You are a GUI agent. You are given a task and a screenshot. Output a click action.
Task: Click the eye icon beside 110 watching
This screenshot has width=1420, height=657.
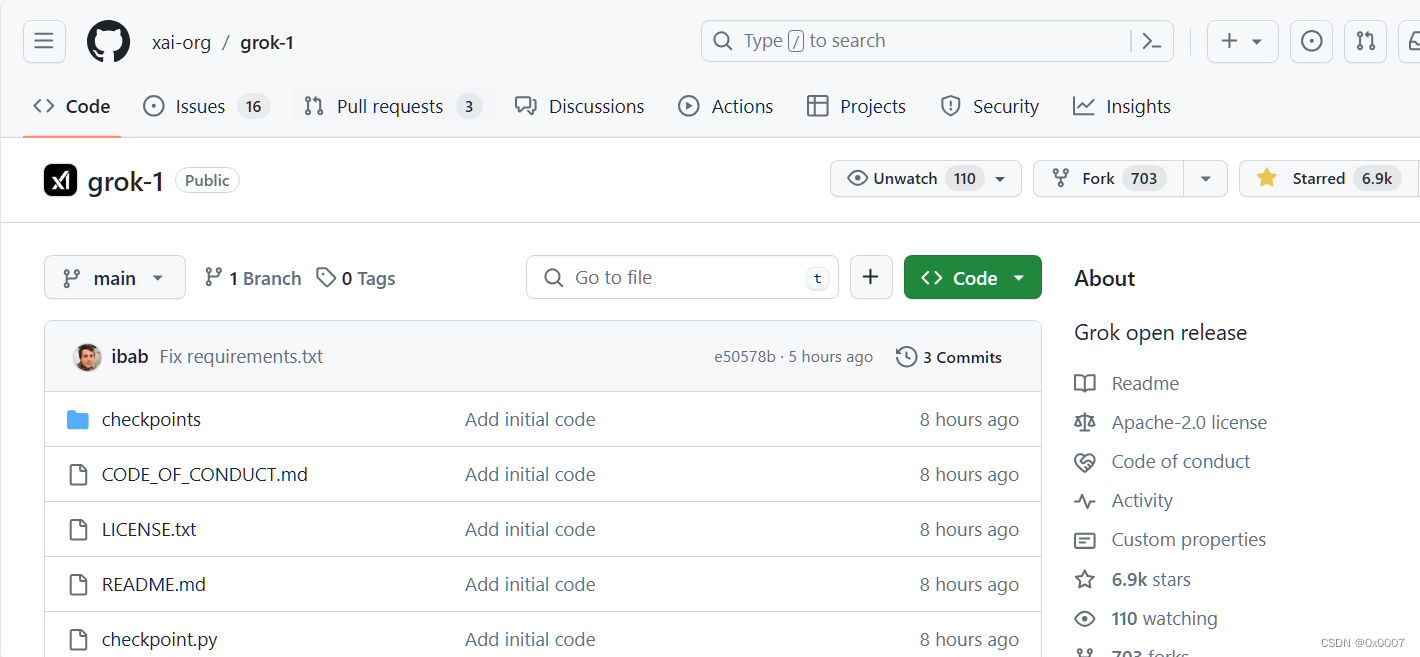pyautogui.click(x=1085, y=619)
